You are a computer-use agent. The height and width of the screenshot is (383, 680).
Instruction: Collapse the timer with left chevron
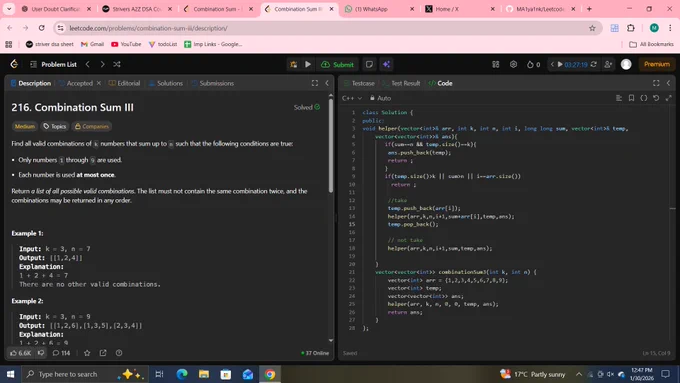tap(552, 64)
